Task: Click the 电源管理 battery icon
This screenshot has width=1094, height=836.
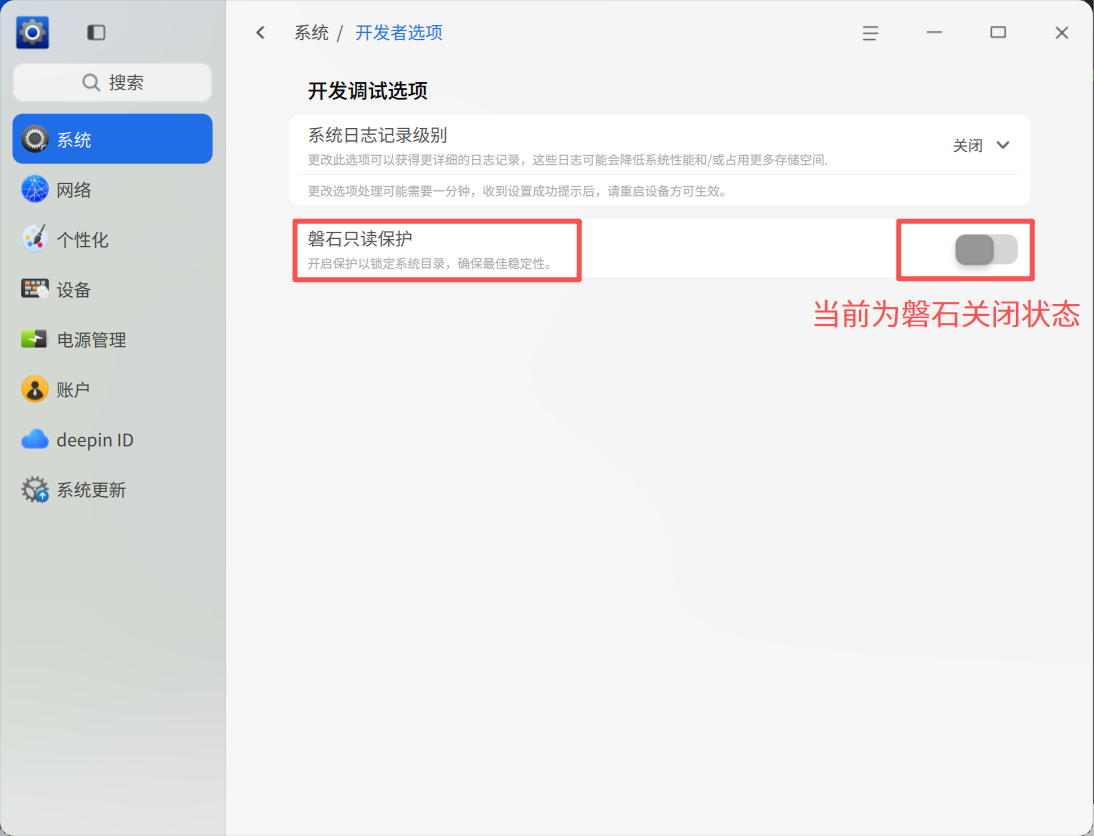Action: coord(34,339)
